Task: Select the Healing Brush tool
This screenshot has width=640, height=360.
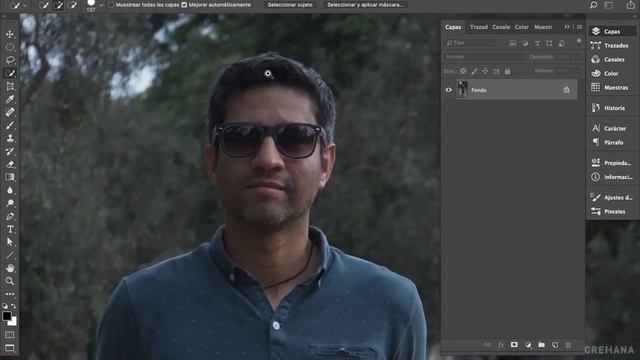Action: [10, 112]
